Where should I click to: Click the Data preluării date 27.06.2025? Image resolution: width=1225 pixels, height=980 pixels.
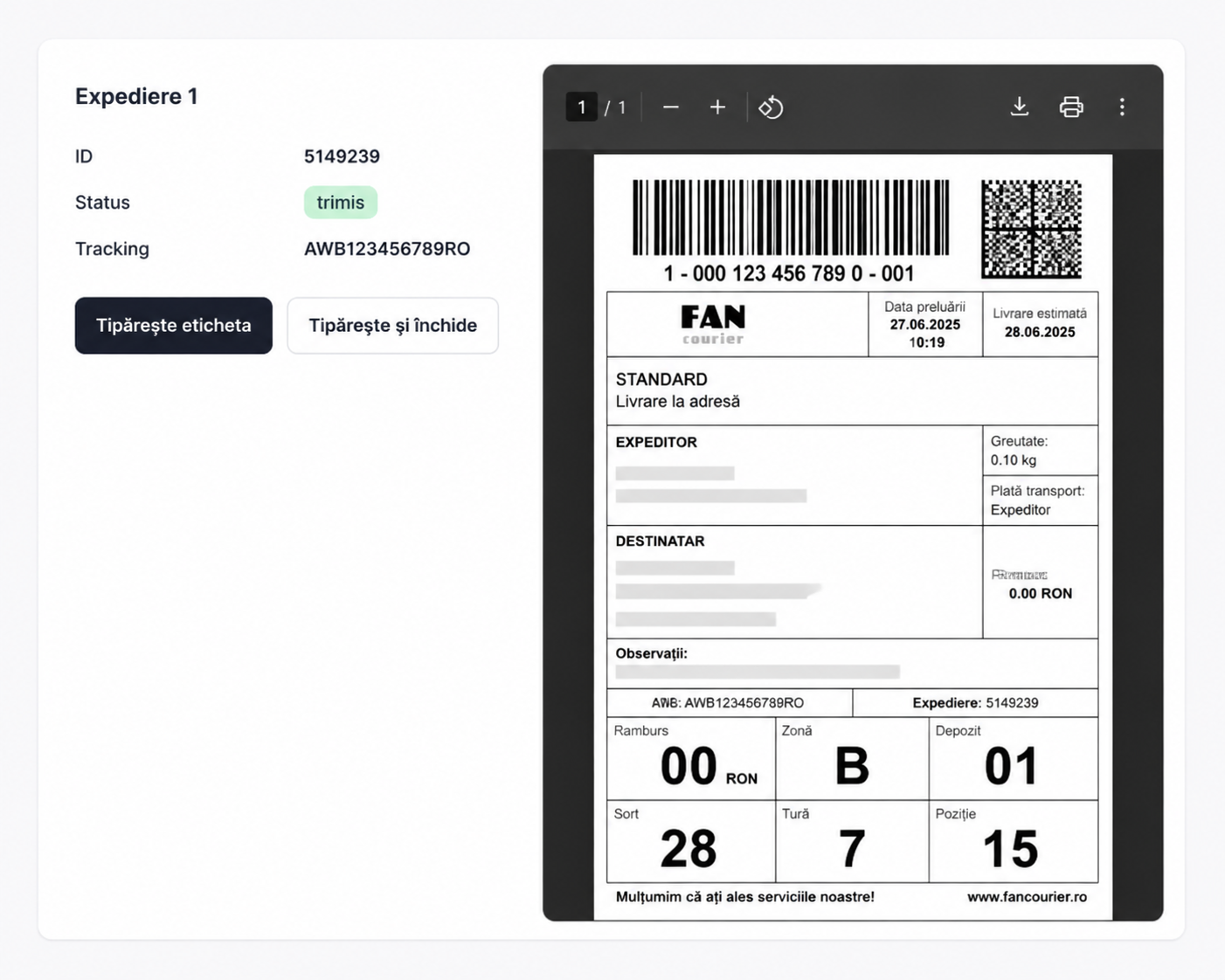tap(925, 325)
